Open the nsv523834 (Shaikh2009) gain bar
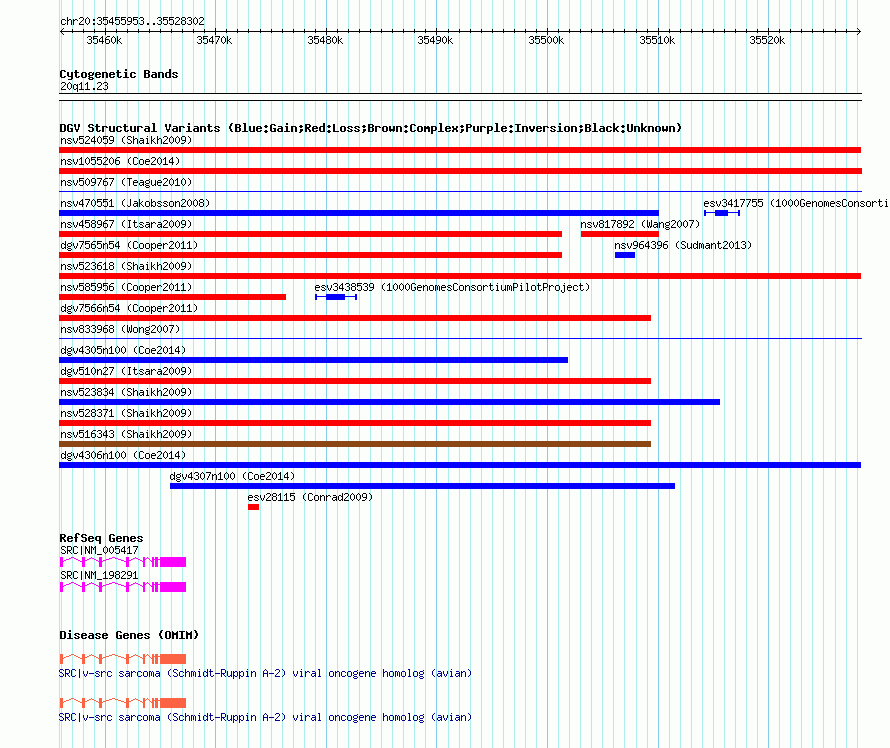 (389, 402)
